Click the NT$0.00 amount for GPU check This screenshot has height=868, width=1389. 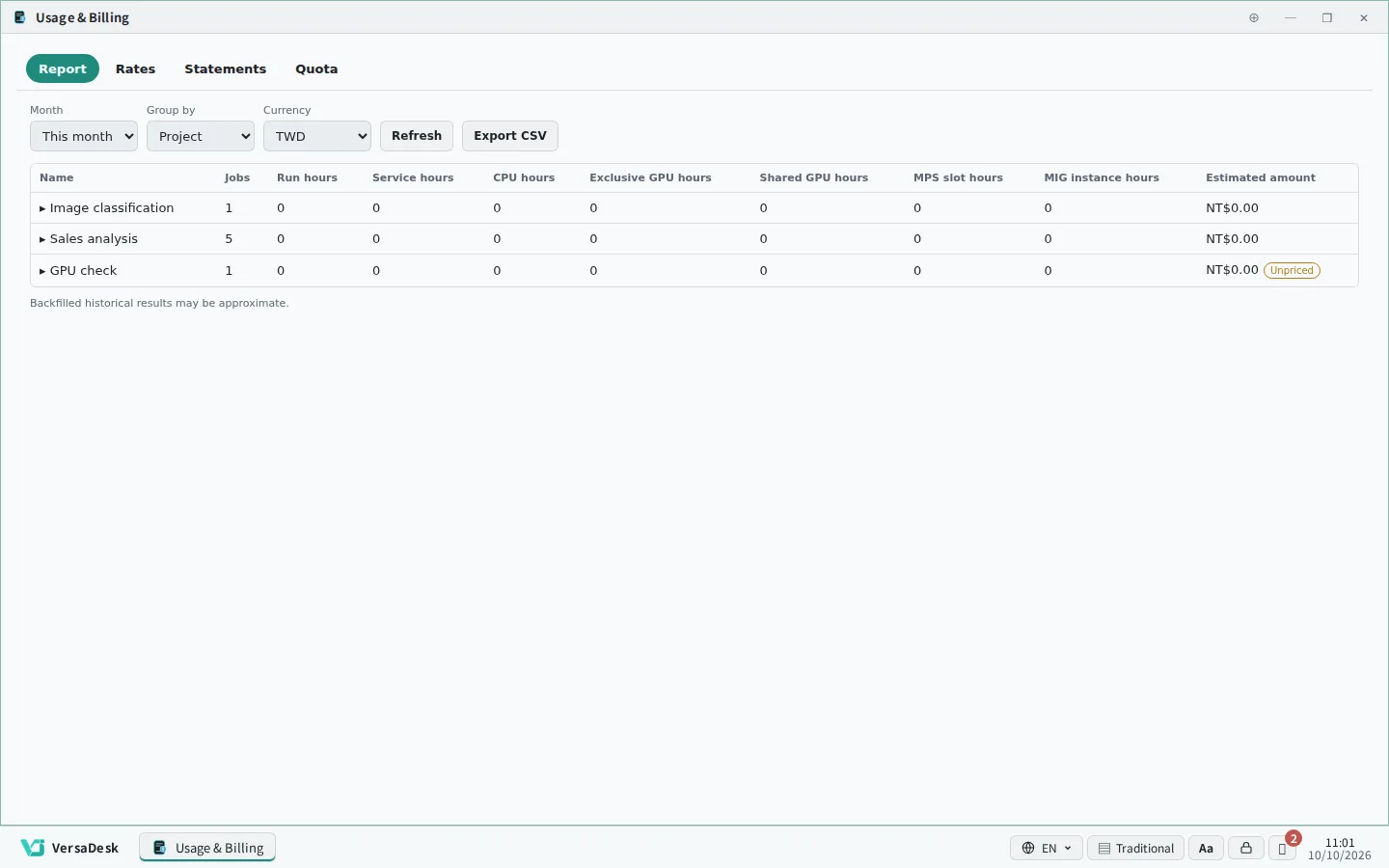[x=1232, y=270]
